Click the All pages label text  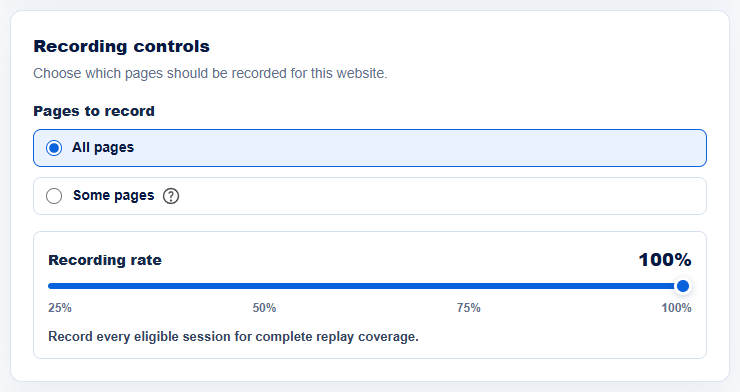coord(103,148)
